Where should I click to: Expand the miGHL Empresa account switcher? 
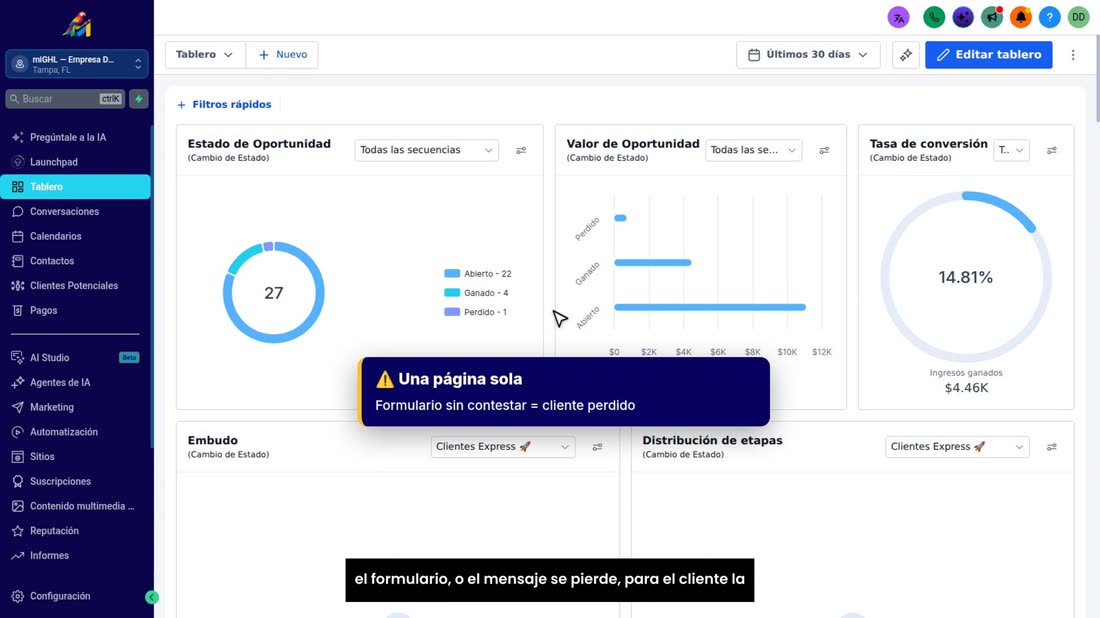76,64
